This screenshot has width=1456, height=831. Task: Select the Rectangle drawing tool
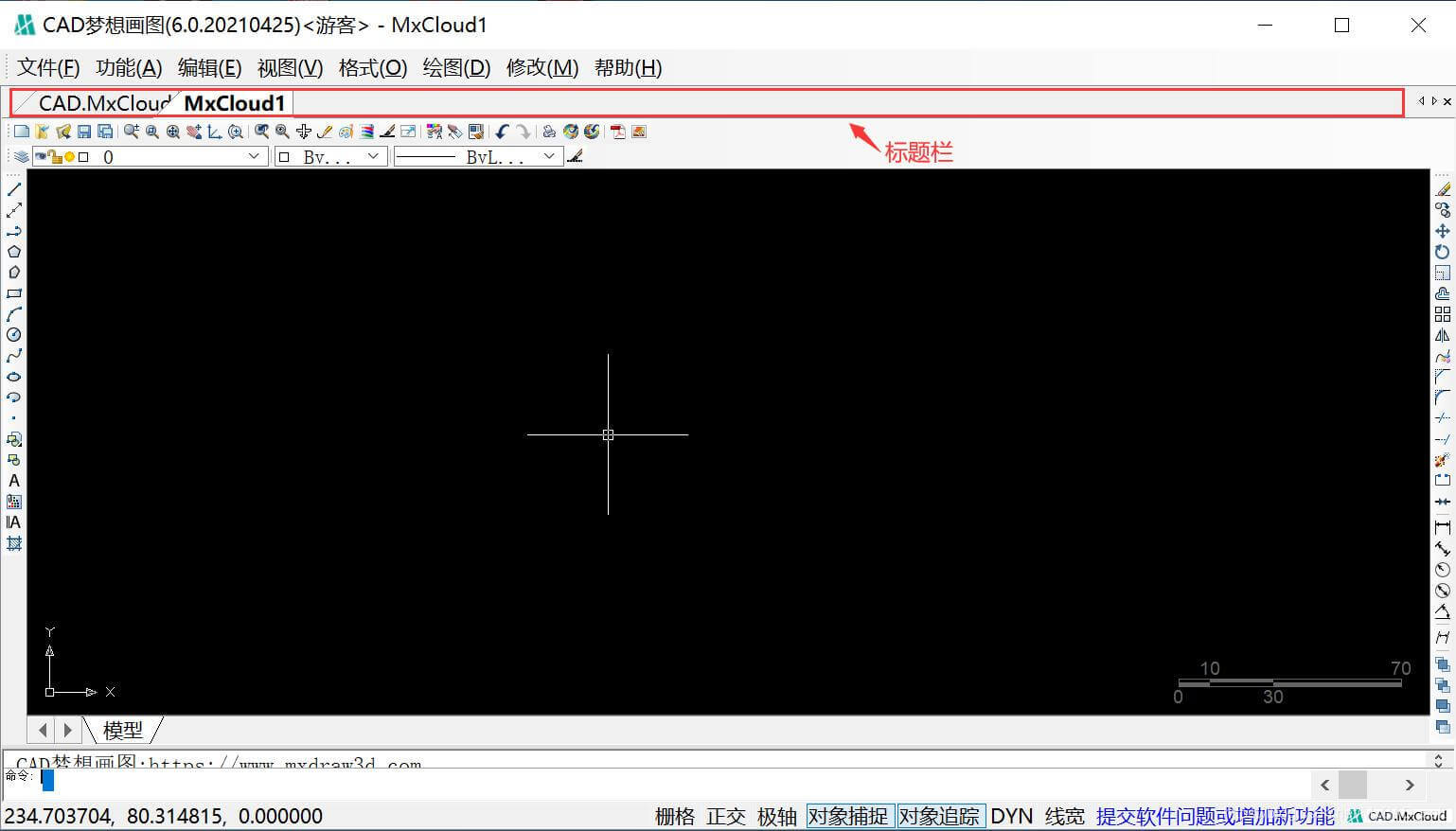point(14,293)
